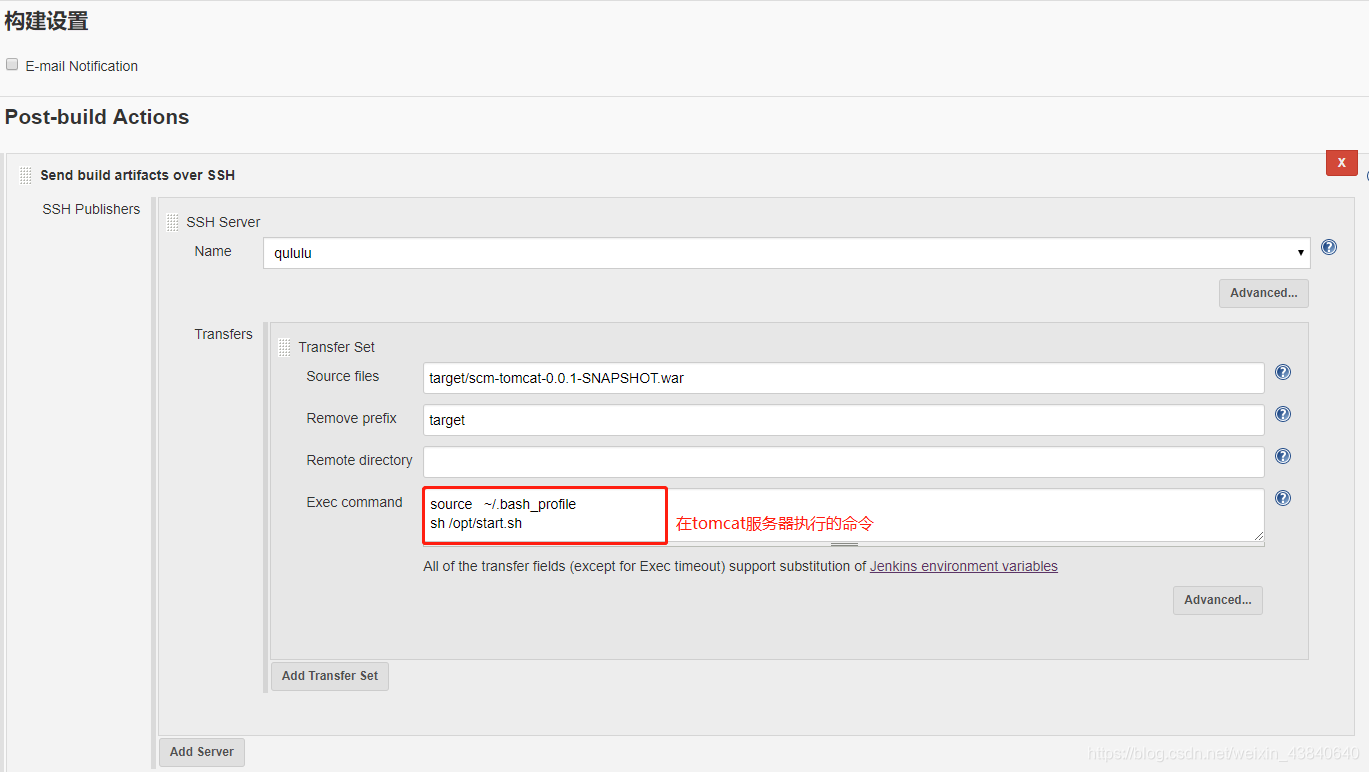Delete the Send build artifacts over SSH step

1341,162
